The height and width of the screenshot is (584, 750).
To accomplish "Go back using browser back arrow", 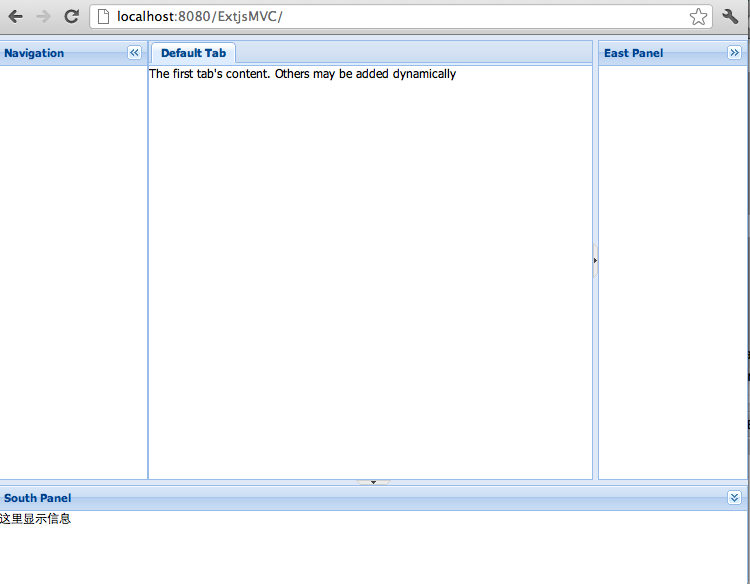I will pos(15,17).
